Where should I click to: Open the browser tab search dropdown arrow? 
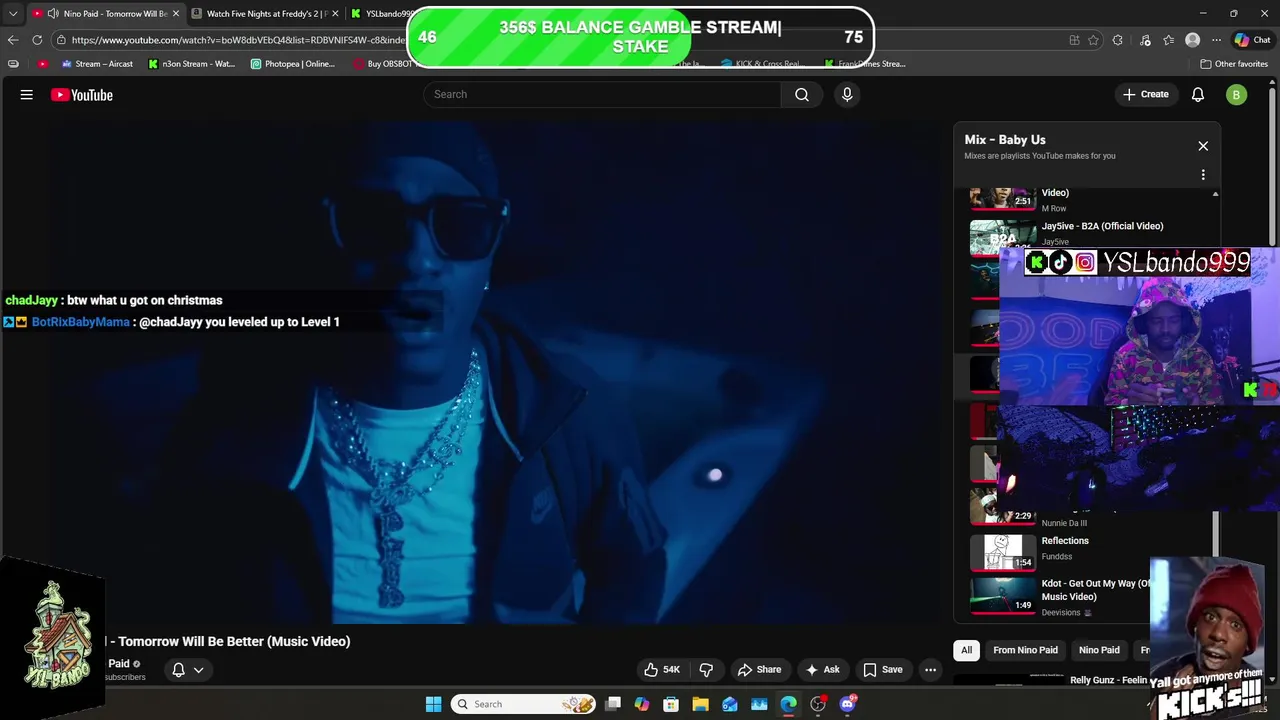coord(13,13)
